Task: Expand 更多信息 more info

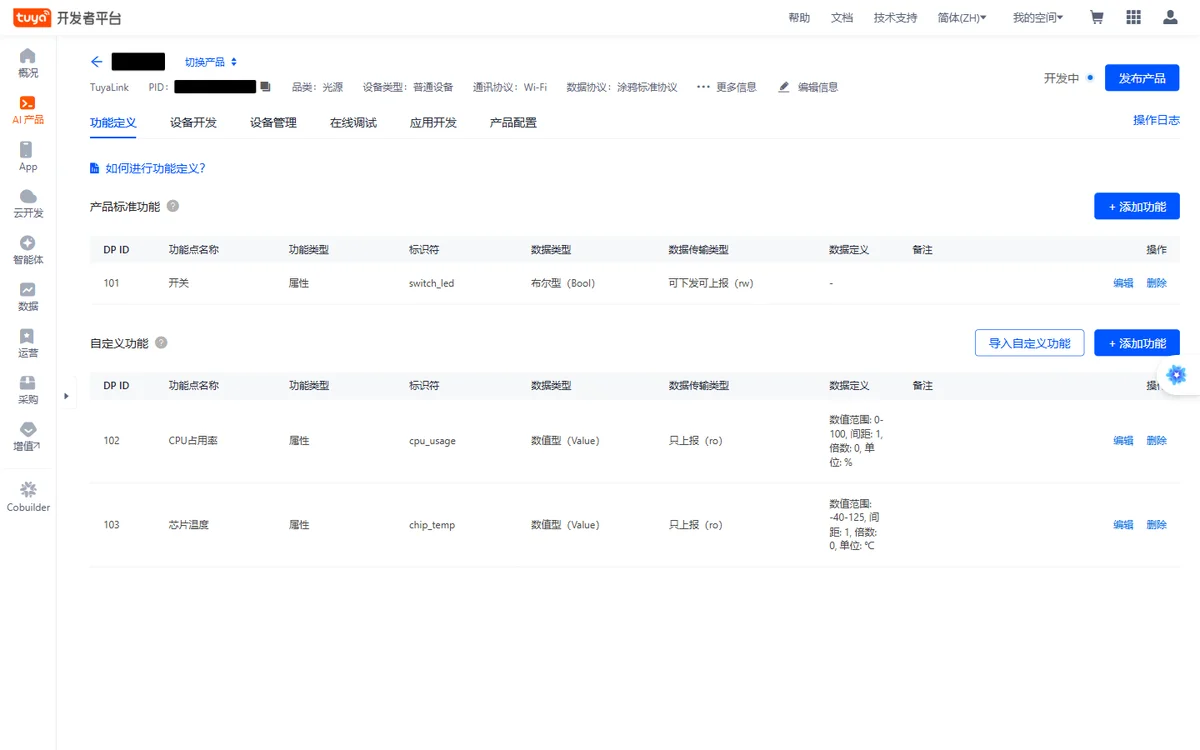Action: coord(727,87)
